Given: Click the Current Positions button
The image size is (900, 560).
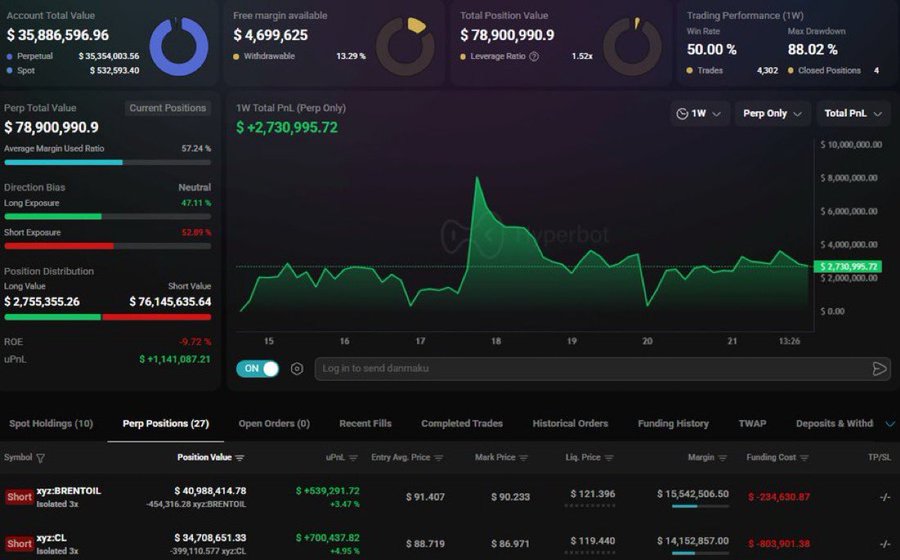Looking at the screenshot, I should pos(168,108).
